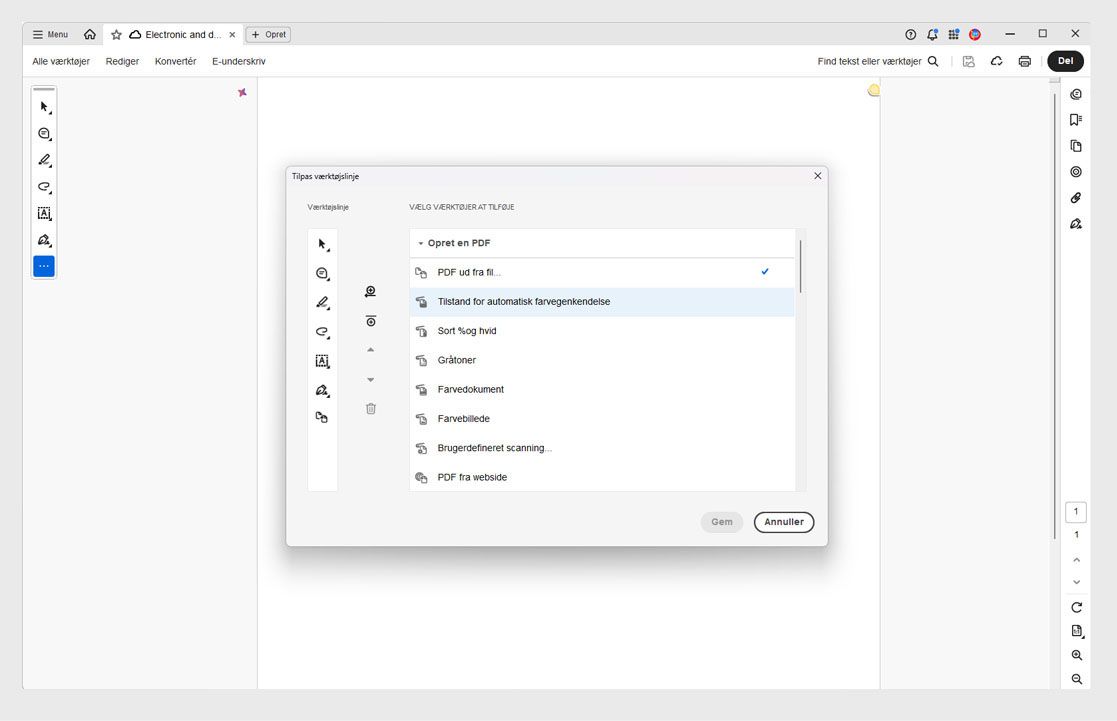Open the Help question-mark icon
The width and height of the screenshot is (1117, 721).
click(910, 34)
